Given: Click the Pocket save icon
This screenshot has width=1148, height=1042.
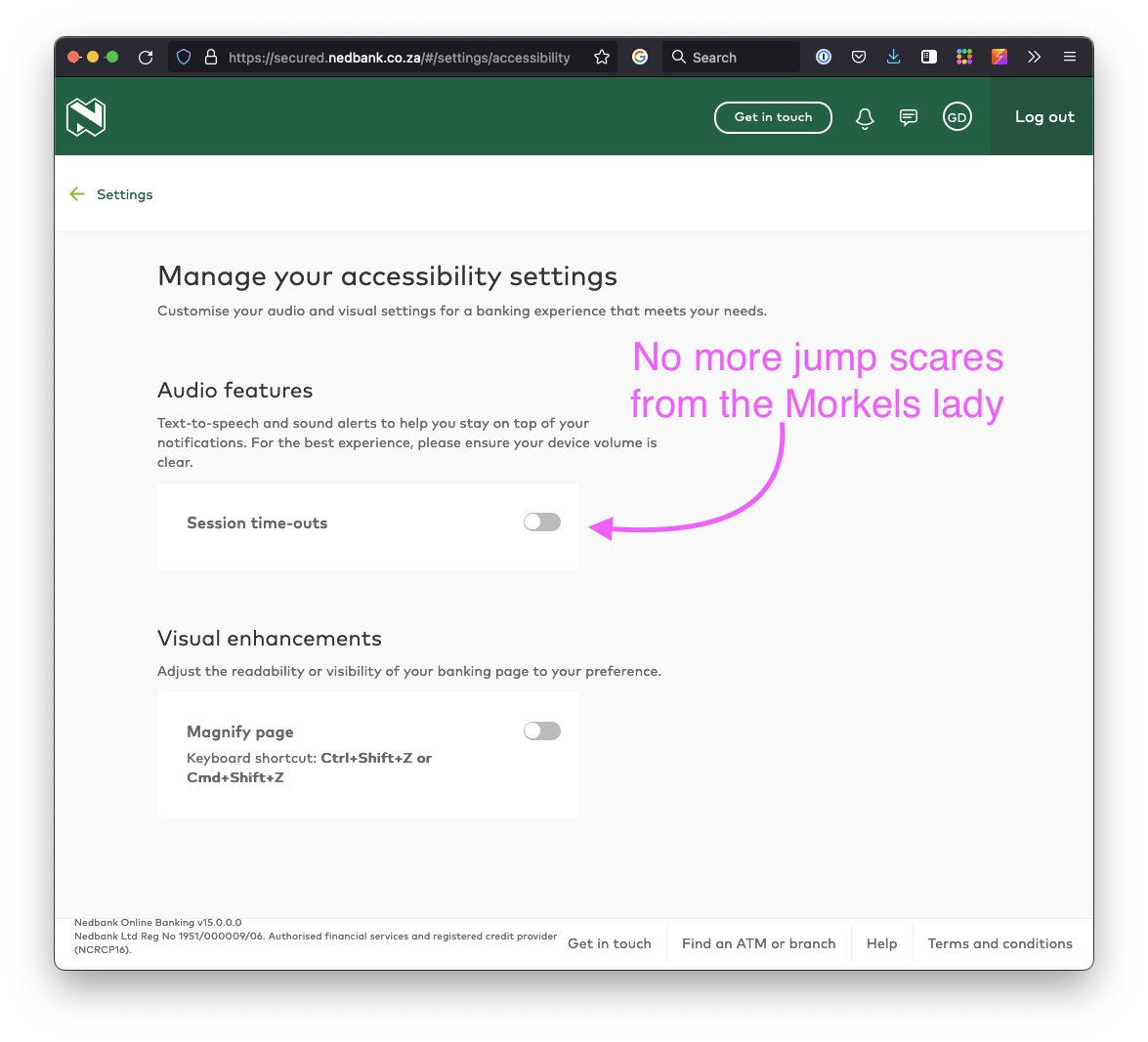Looking at the screenshot, I should [859, 57].
